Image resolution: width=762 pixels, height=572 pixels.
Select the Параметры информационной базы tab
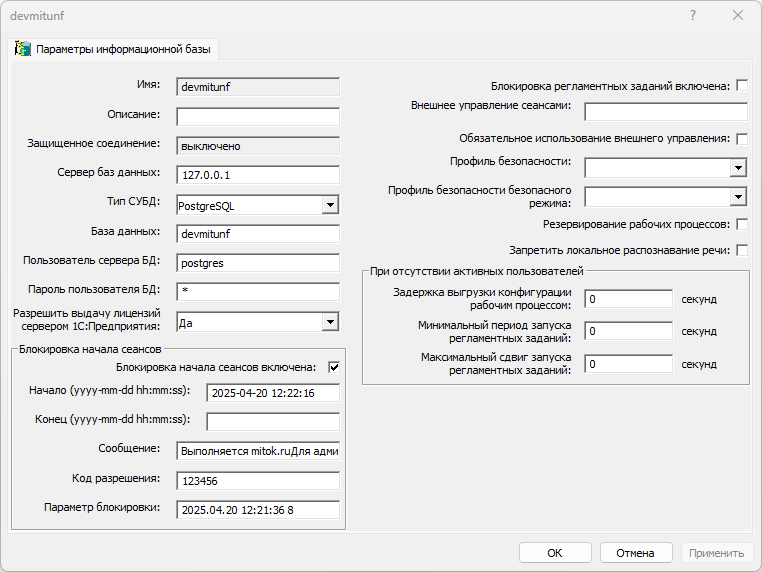tap(113, 49)
